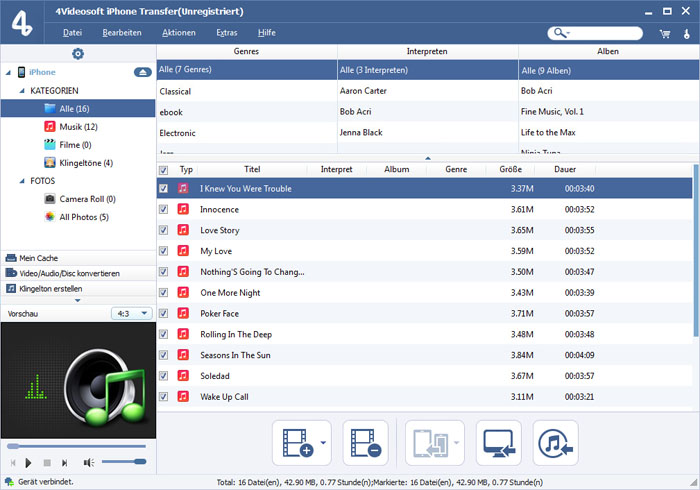Open the search options dropdown arrow
This screenshot has width=700, height=490.
coord(567,33)
